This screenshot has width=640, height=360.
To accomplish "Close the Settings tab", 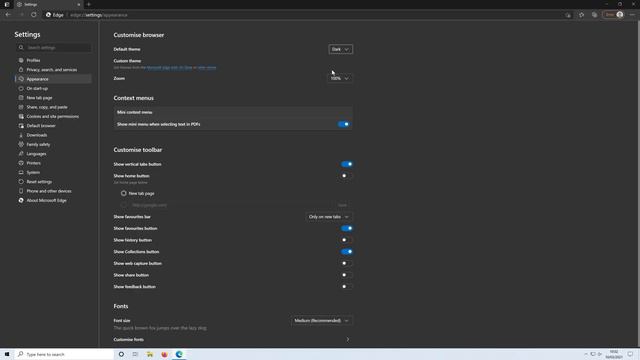I will tap(79, 4).
